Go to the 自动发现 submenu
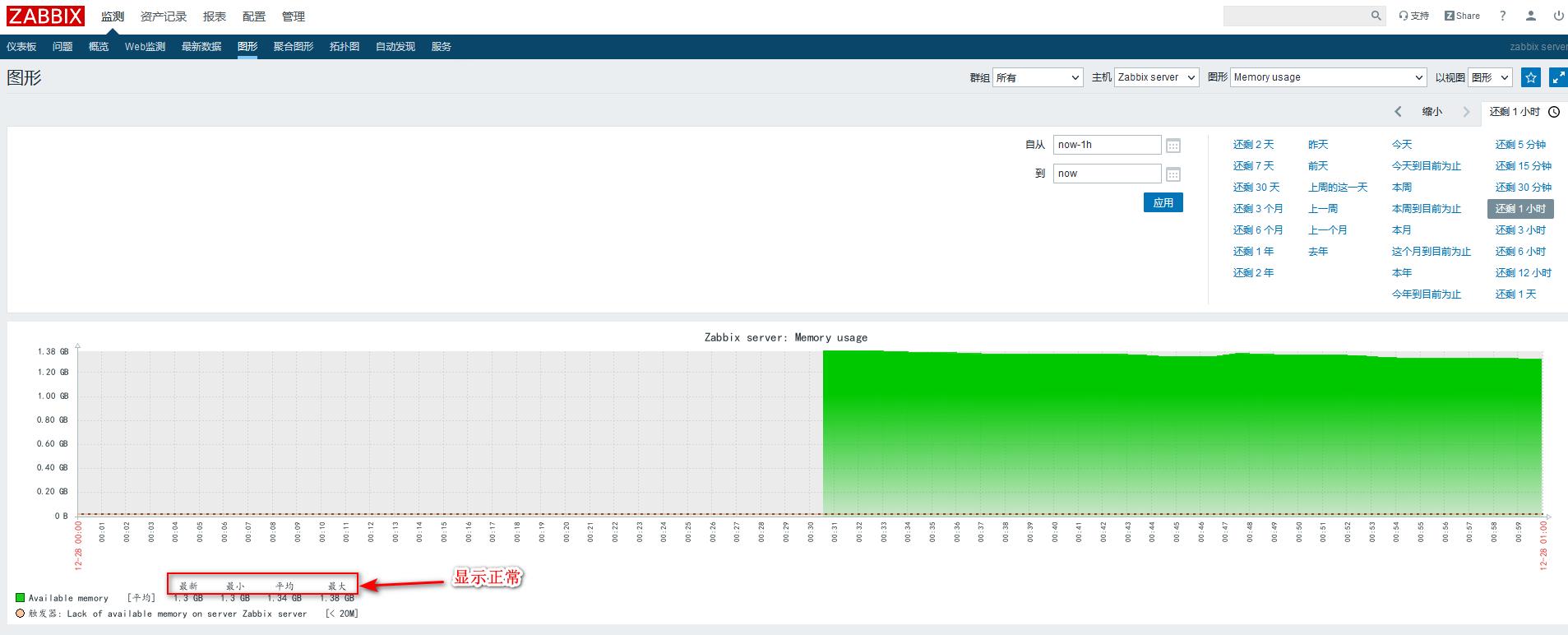1568x635 pixels. coord(395,47)
